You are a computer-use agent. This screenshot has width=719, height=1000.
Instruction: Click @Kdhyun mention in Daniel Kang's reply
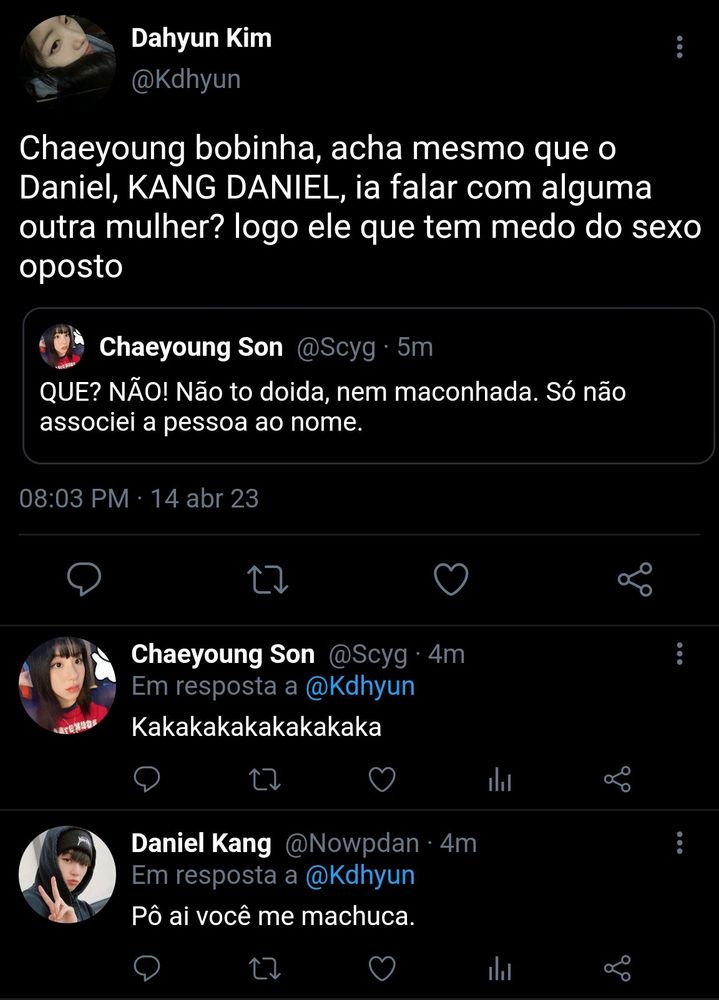point(359,875)
